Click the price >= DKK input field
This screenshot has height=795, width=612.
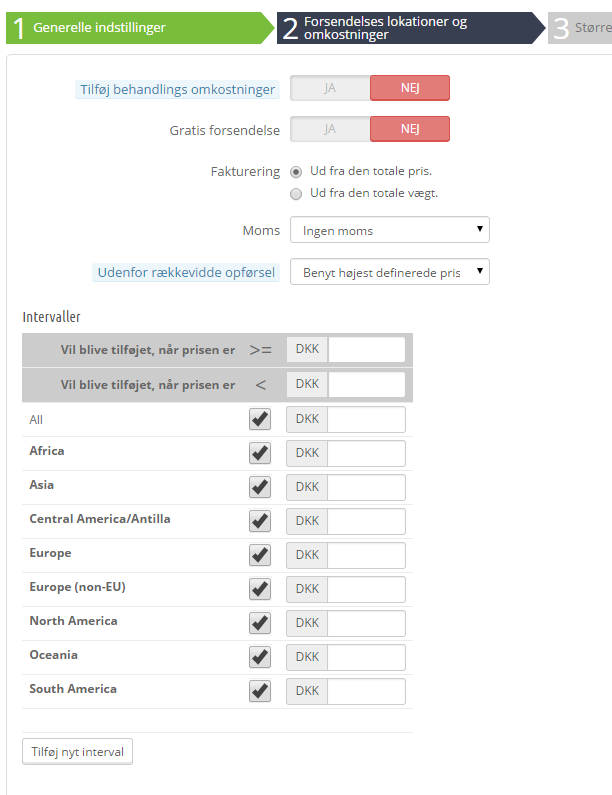(x=367, y=349)
